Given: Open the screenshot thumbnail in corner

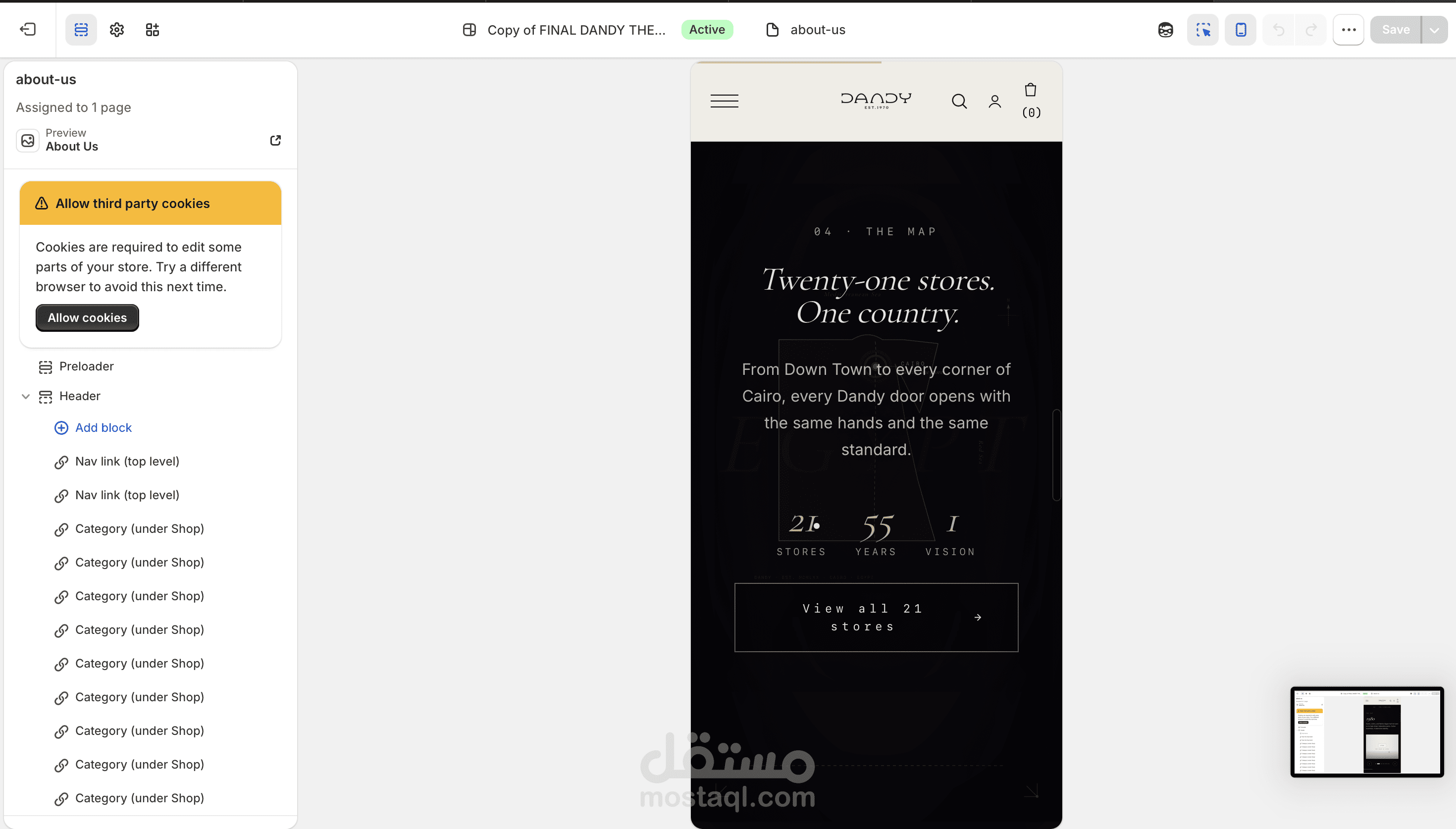Looking at the screenshot, I should [1367, 731].
